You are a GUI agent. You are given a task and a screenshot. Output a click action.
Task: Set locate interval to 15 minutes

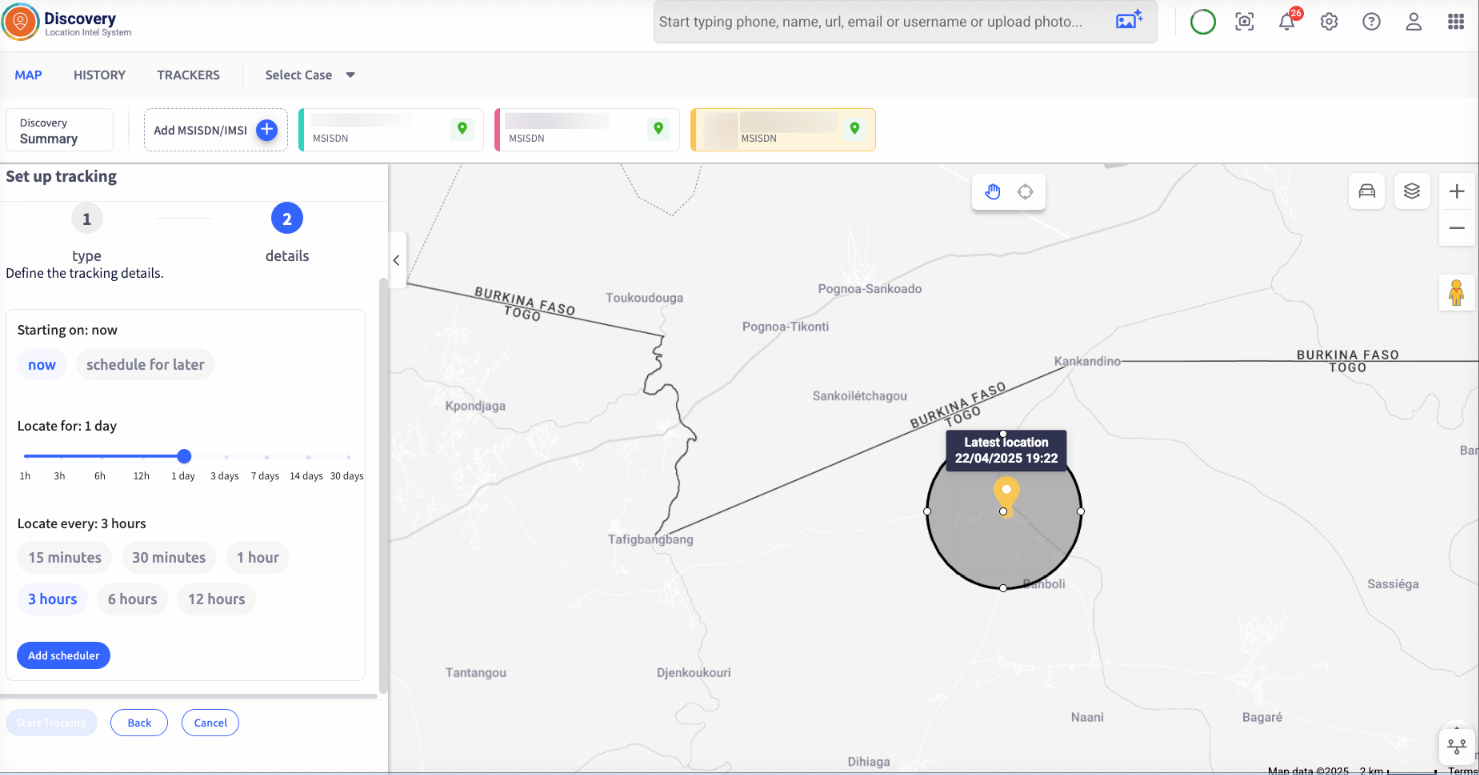pyautogui.click(x=65, y=558)
